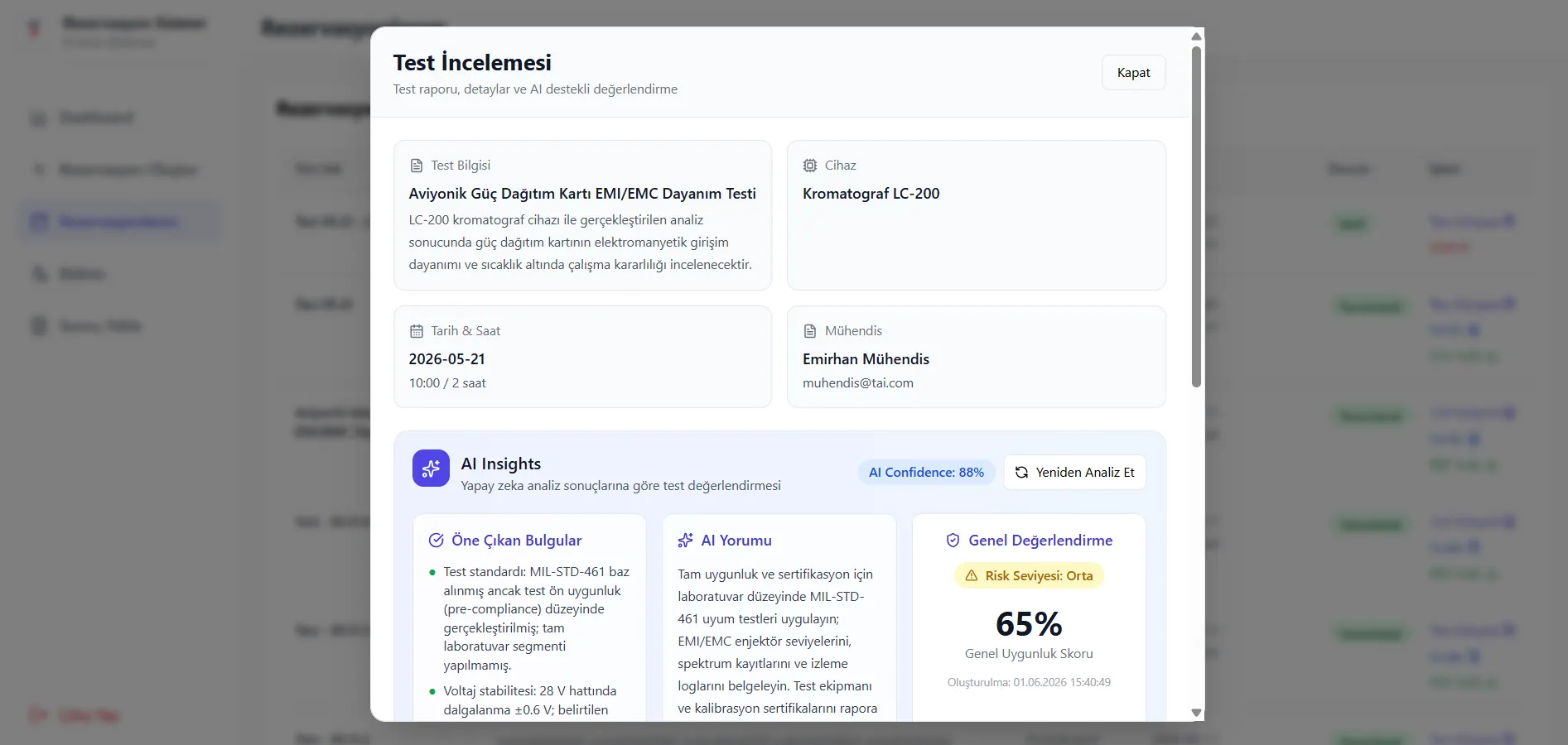Click the AI Insights sparkle icon
The width and height of the screenshot is (1568, 745).
point(431,469)
